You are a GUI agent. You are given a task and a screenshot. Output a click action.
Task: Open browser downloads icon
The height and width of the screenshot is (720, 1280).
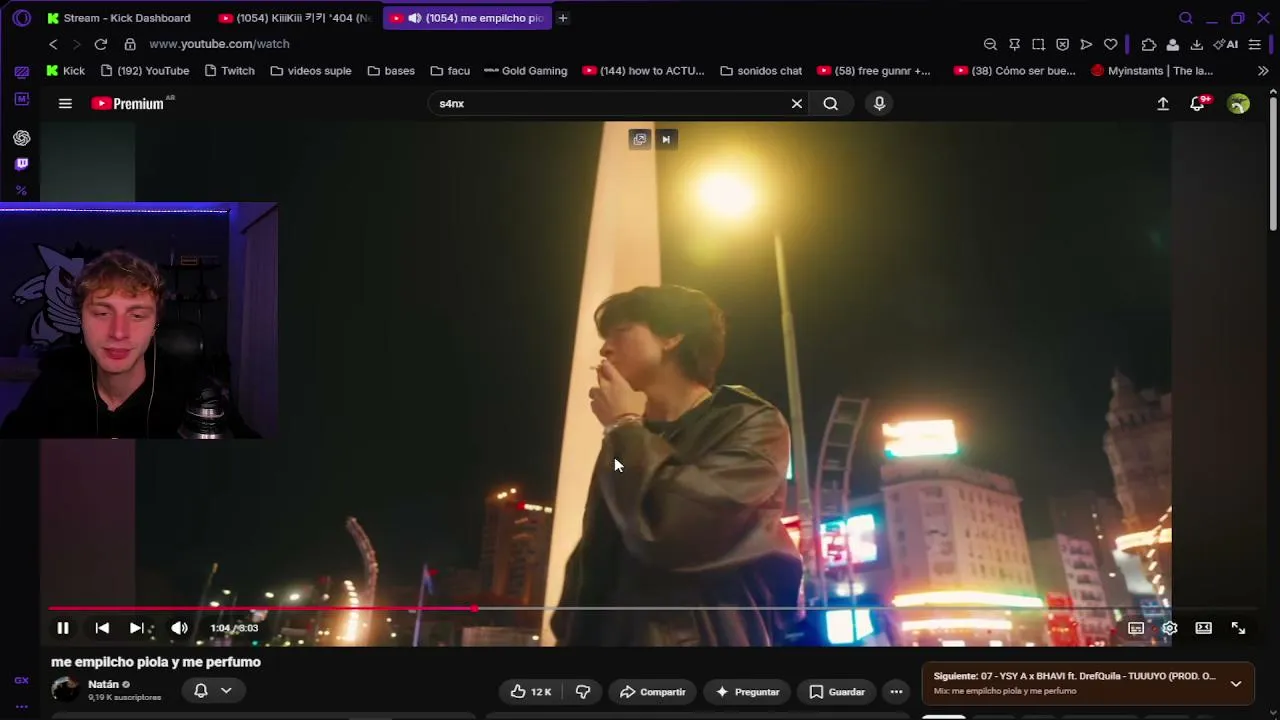click(1196, 44)
